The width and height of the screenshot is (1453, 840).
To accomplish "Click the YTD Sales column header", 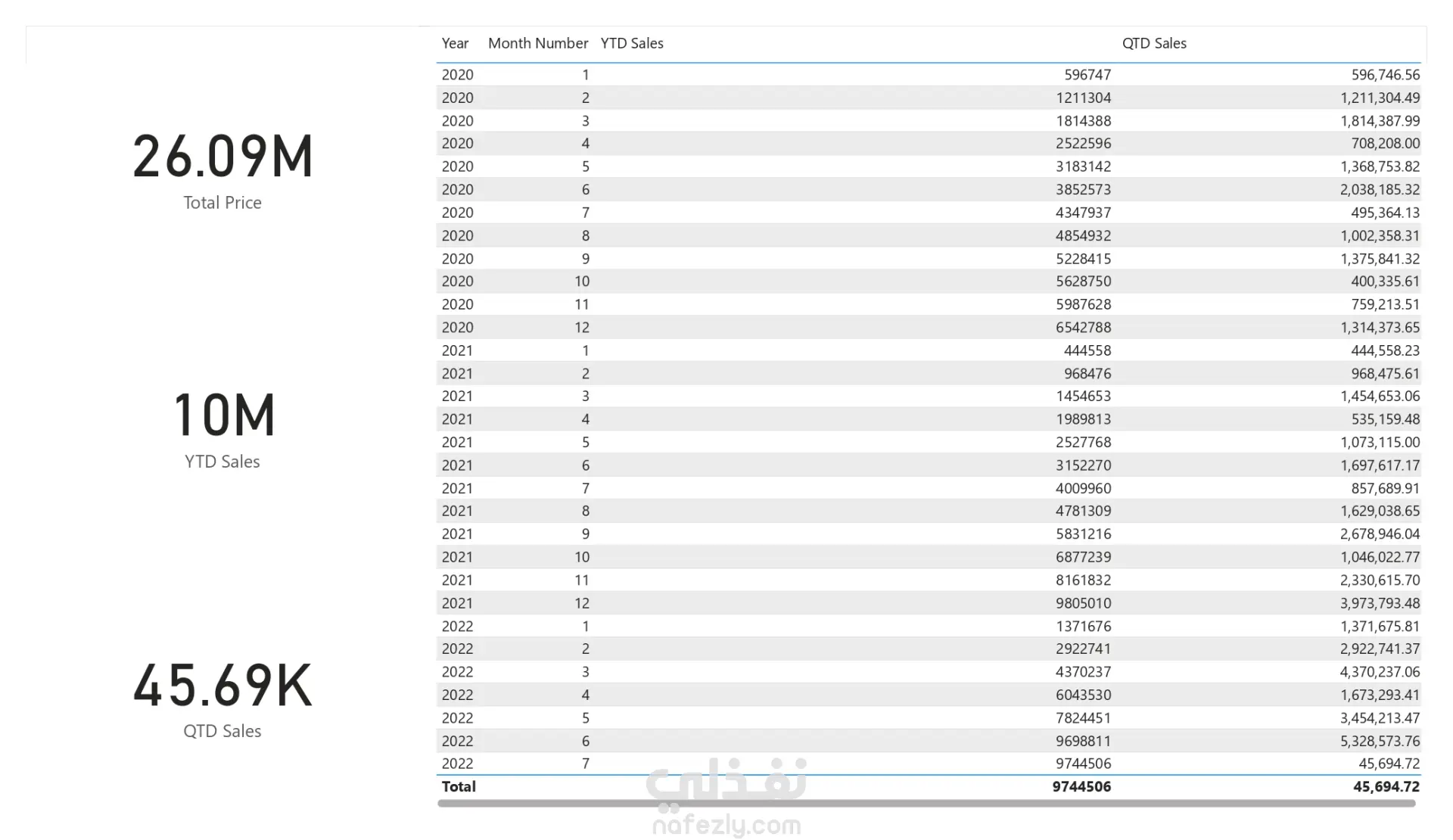I will coord(631,43).
